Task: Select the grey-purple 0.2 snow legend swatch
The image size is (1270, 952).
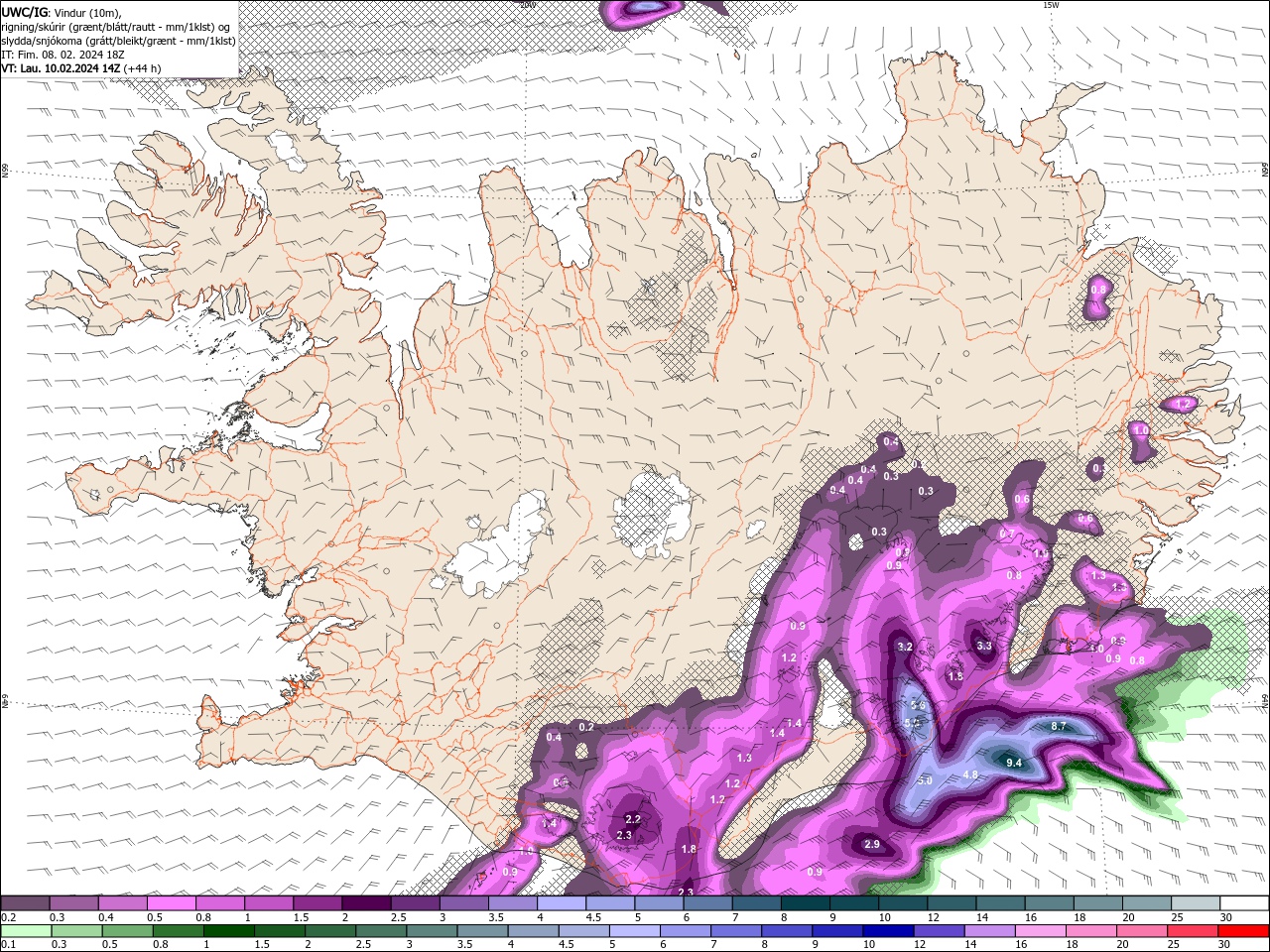Action: [25, 903]
